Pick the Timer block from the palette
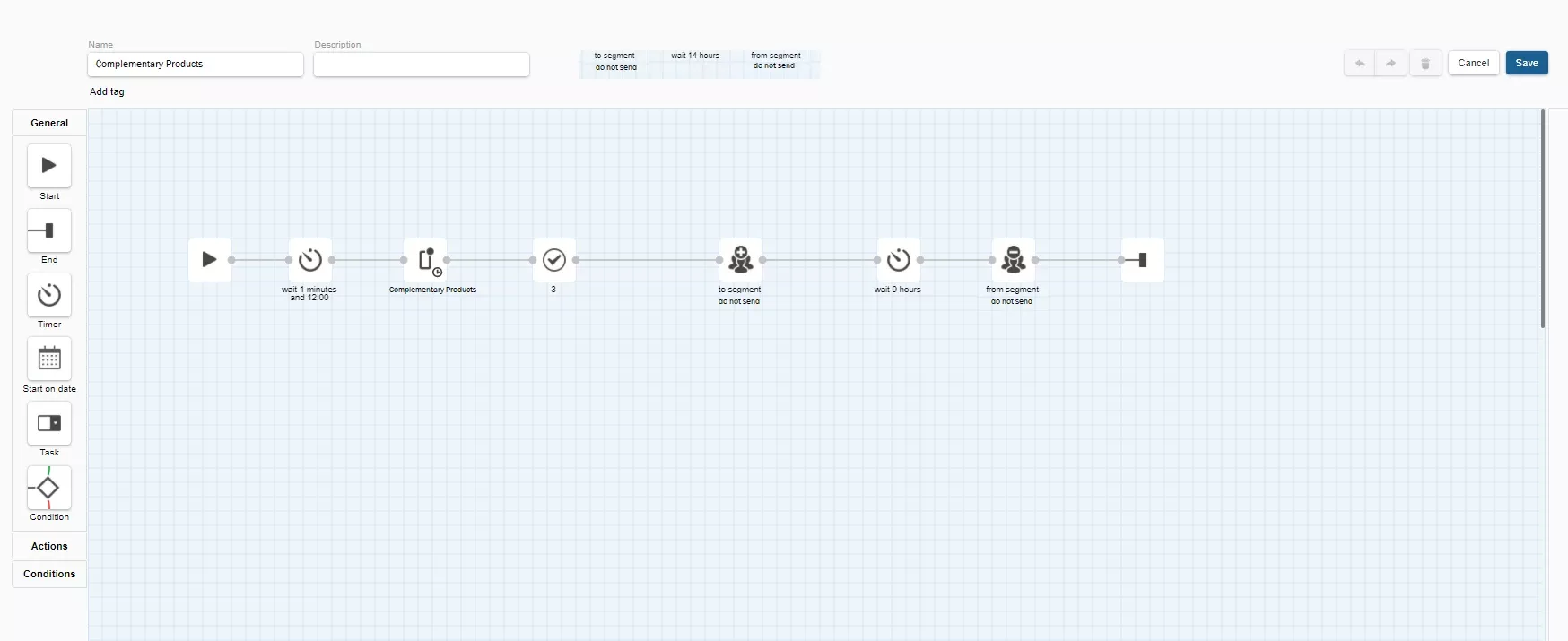 point(49,295)
